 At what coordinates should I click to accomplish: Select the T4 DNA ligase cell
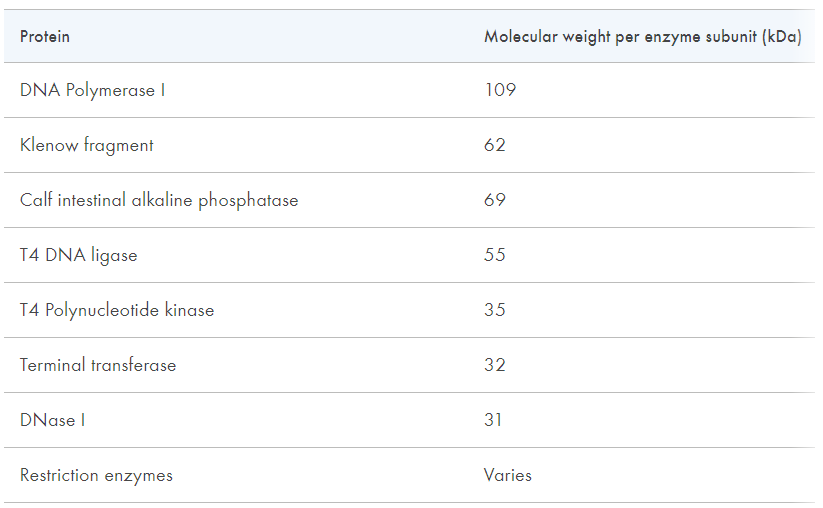point(79,256)
